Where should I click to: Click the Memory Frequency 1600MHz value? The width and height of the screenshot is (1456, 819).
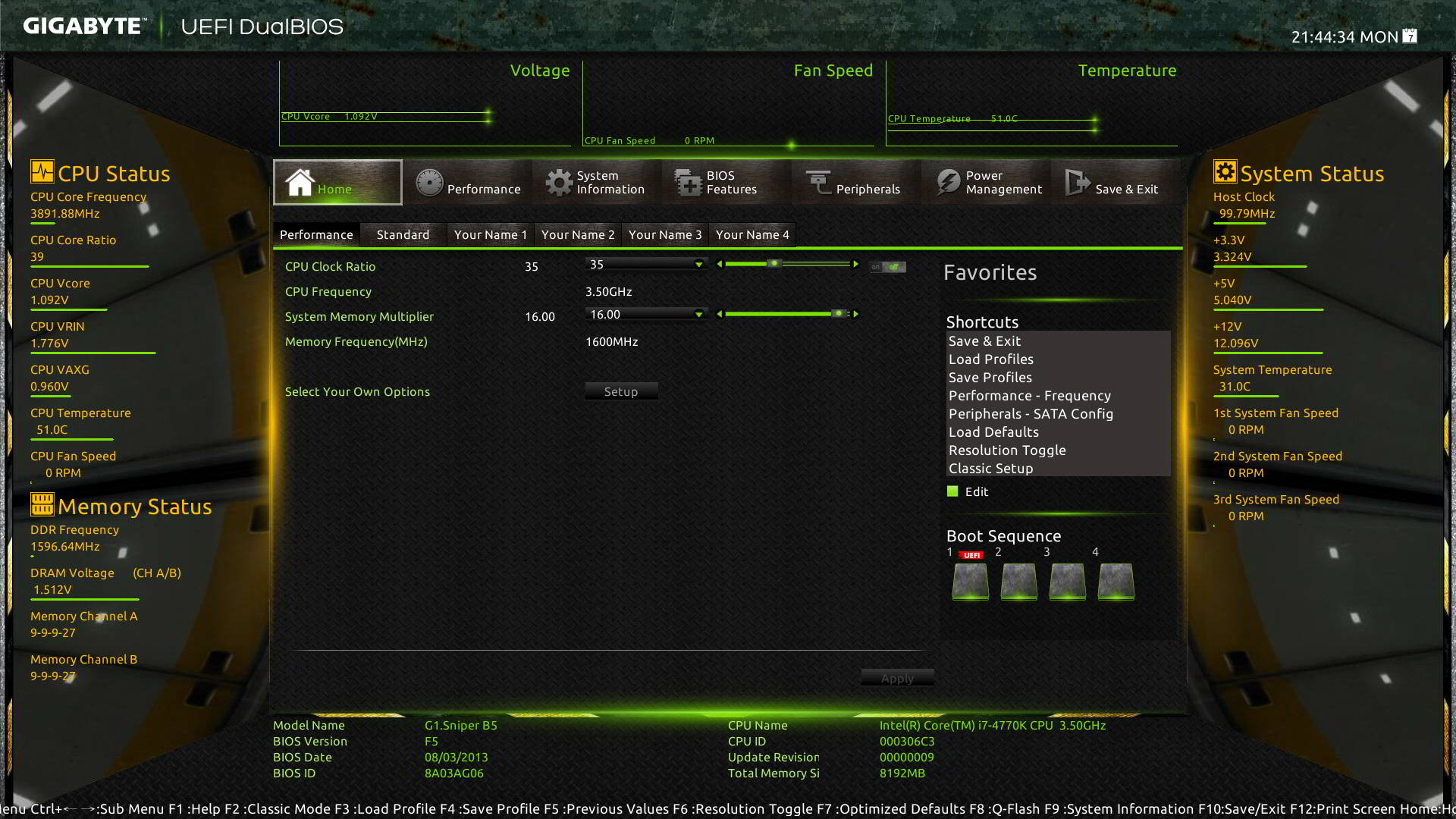[x=612, y=342]
